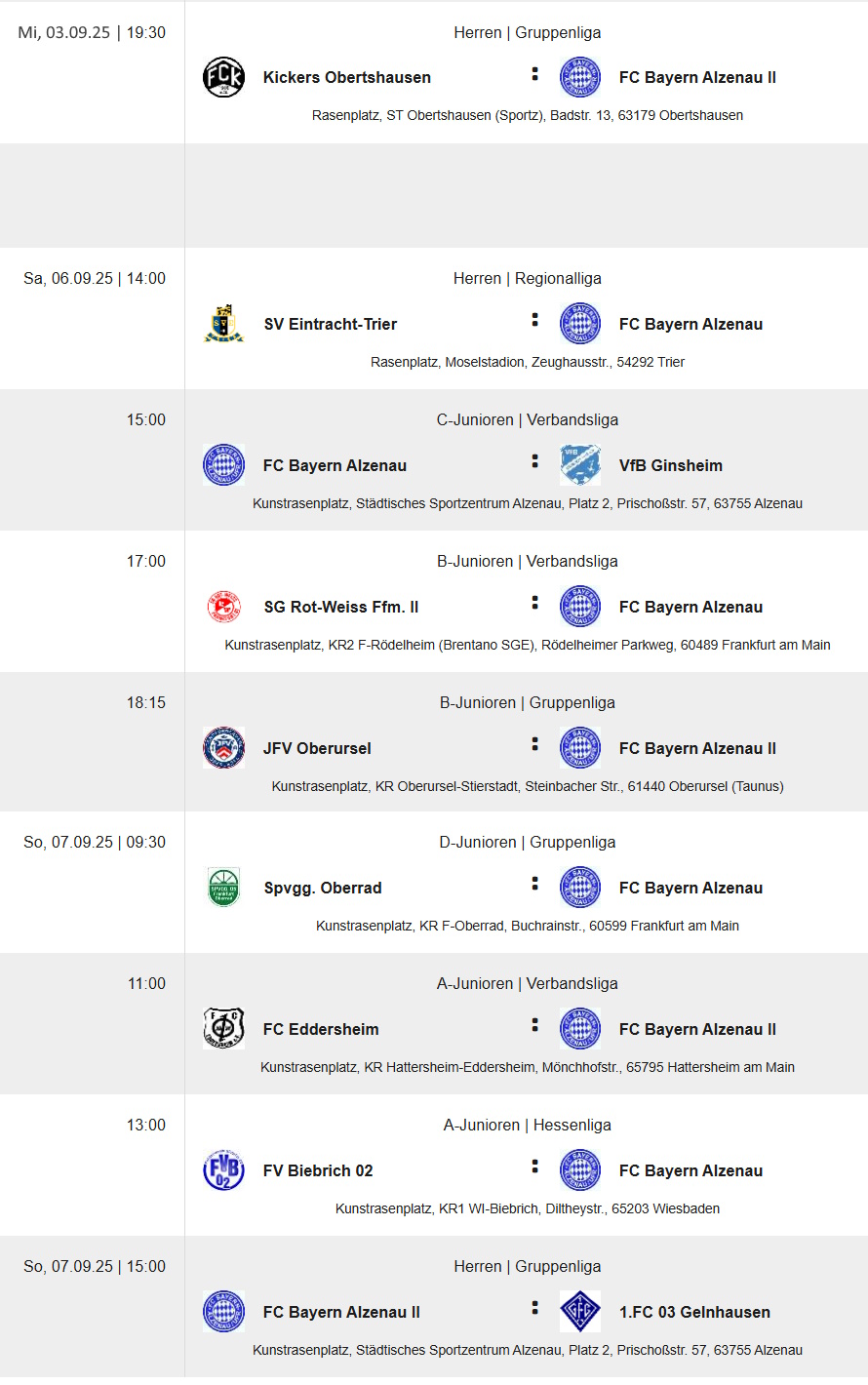868x1385 pixels.
Task: Open the Spvgg. Oberrad team page
Action: pos(323,888)
